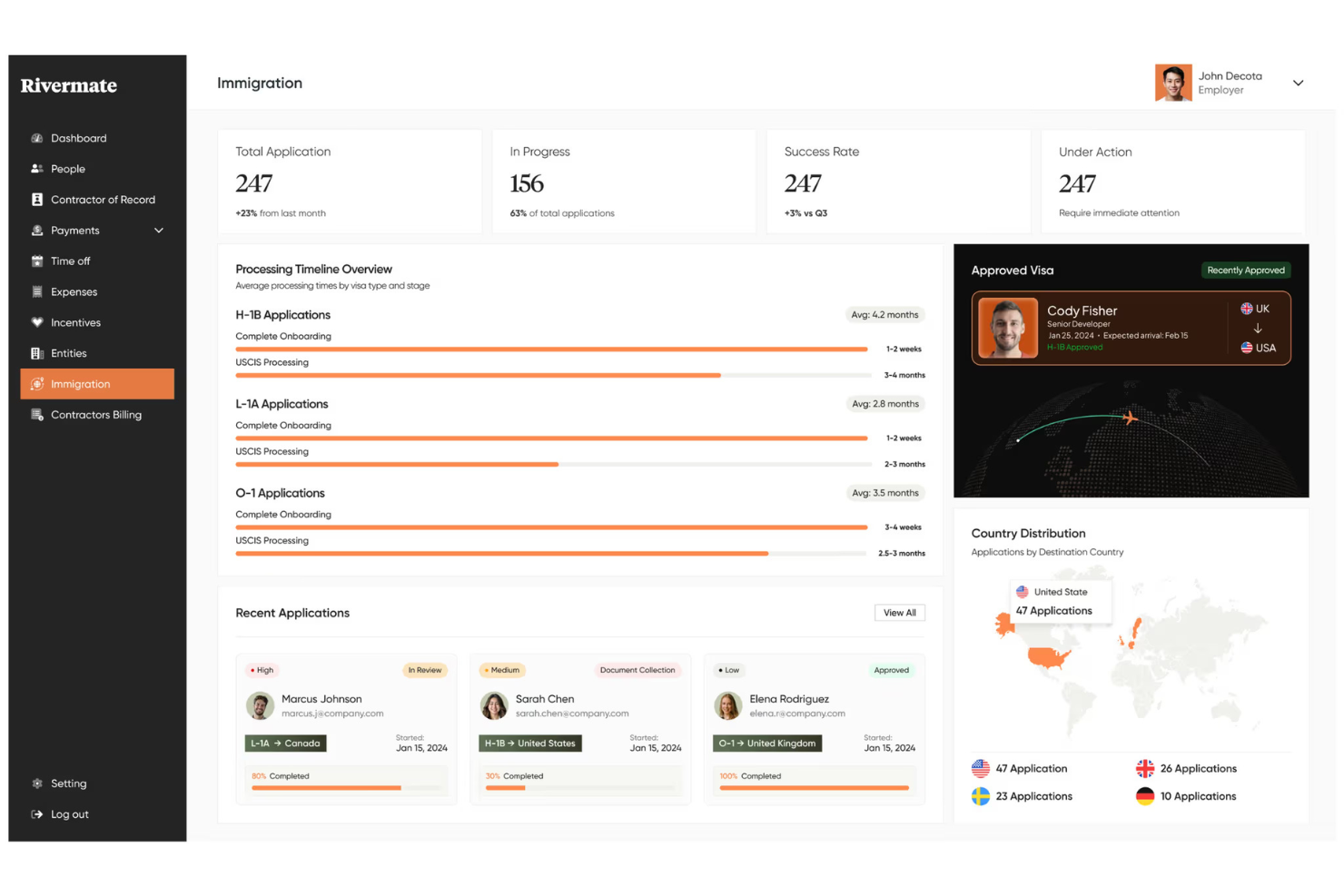1344x896 pixels.
Task: Expand the Payments submenu chevron
Action: pos(159,230)
